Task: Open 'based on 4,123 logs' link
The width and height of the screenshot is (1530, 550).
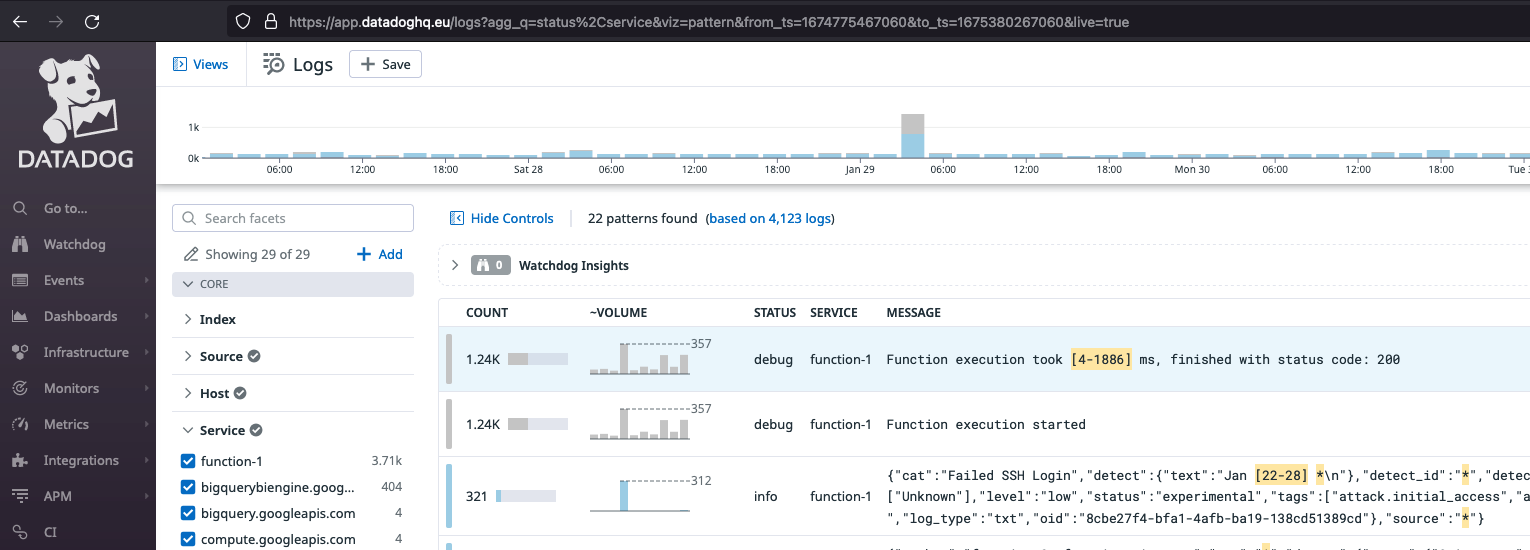Action: pos(770,218)
